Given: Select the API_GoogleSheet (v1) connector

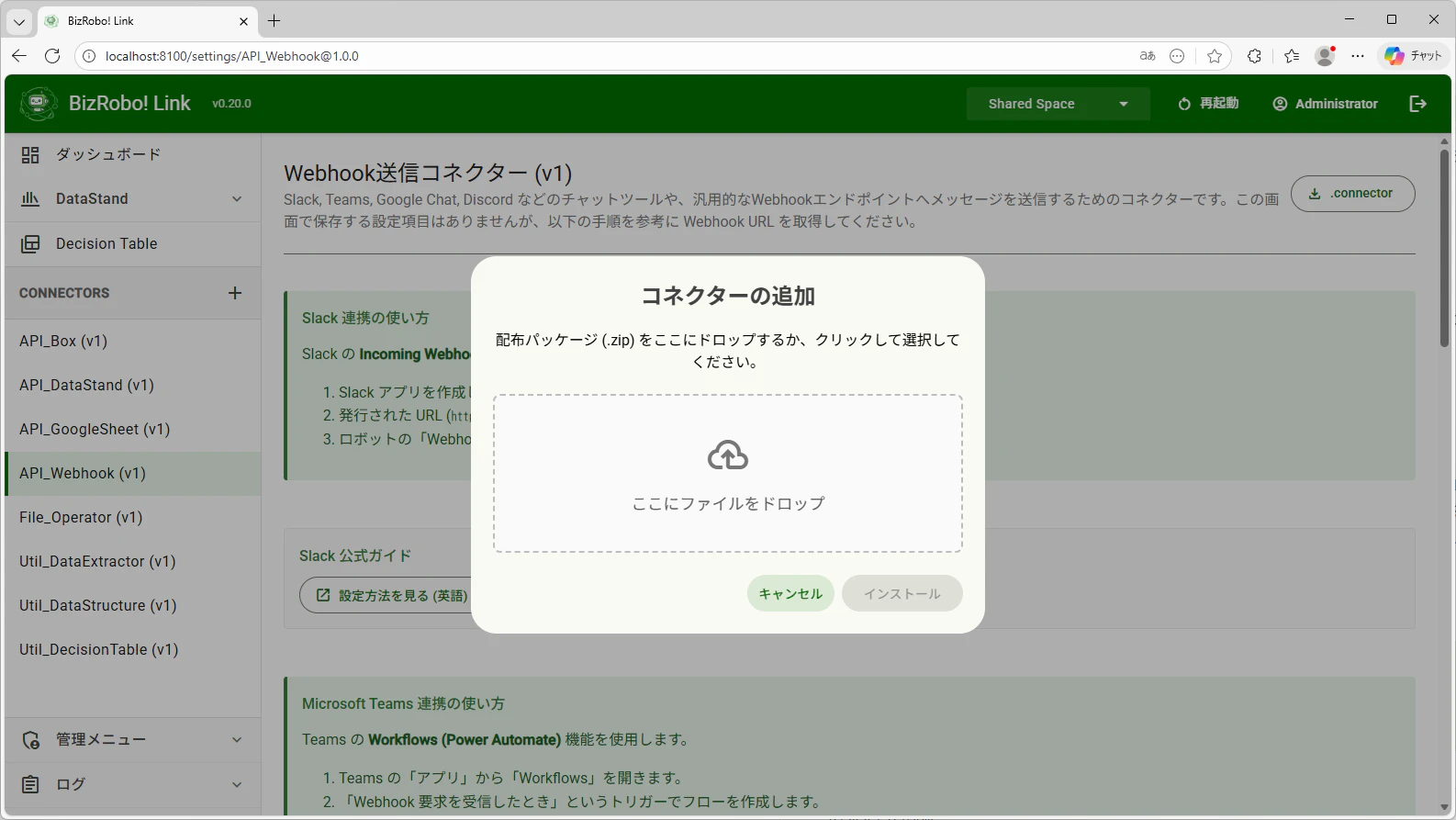Looking at the screenshot, I should (133, 430).
